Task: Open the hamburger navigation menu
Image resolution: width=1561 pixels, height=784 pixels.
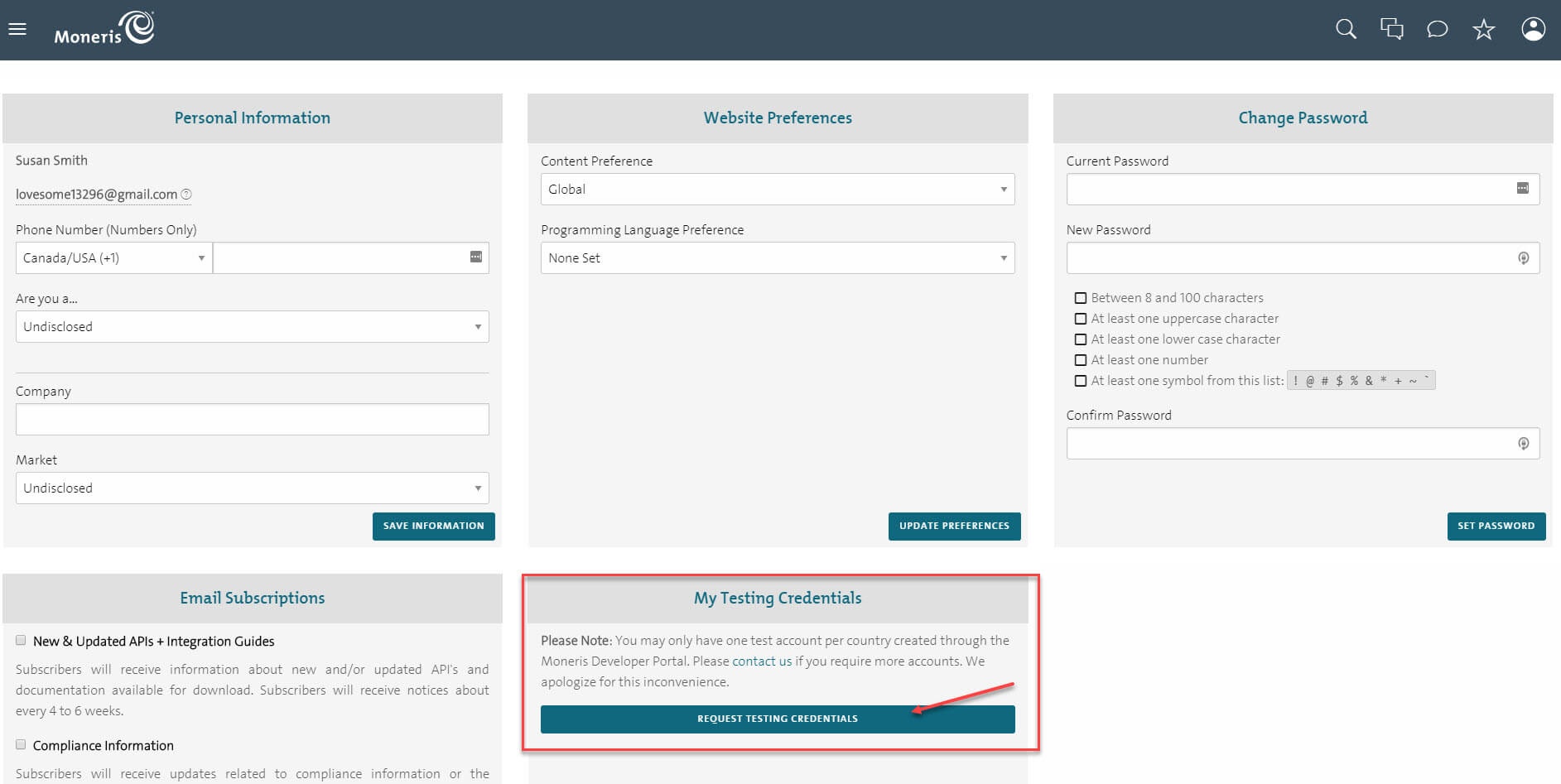Action: [x=17, y=30]
